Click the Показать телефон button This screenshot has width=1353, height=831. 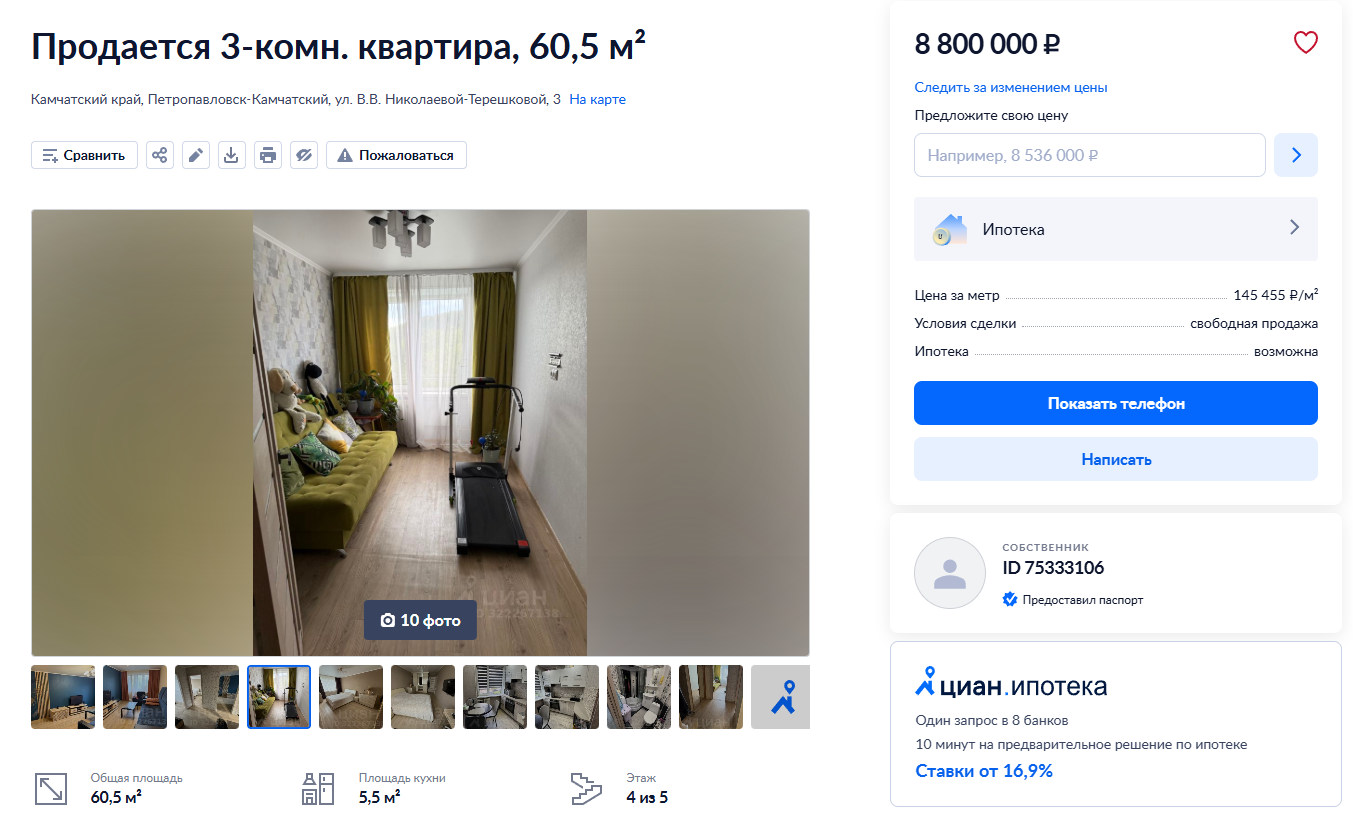click(1116, 403)
